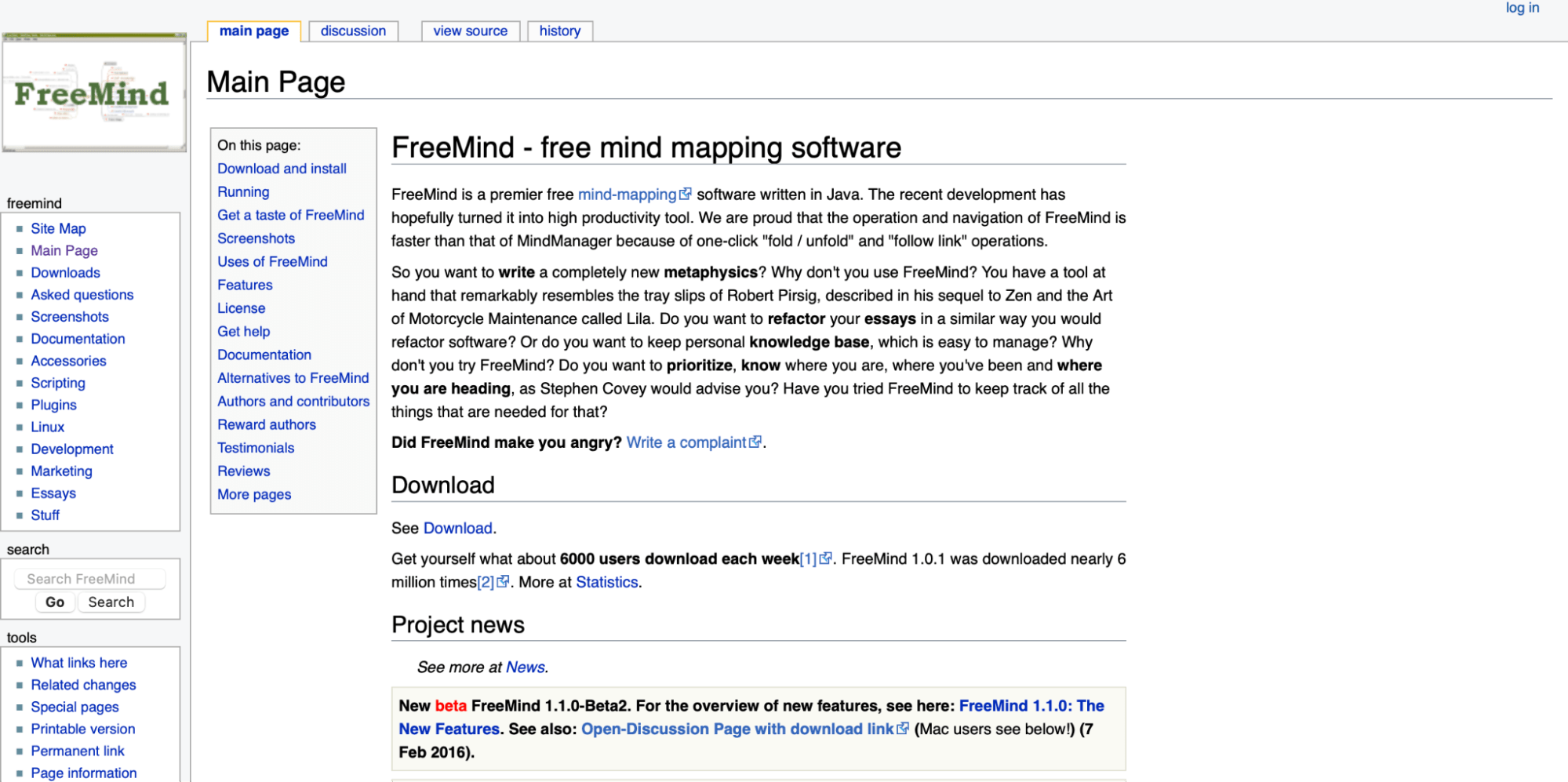Open the view source tab
Viewport: 1568px width, 782px height.
click(x=471, y=31)
